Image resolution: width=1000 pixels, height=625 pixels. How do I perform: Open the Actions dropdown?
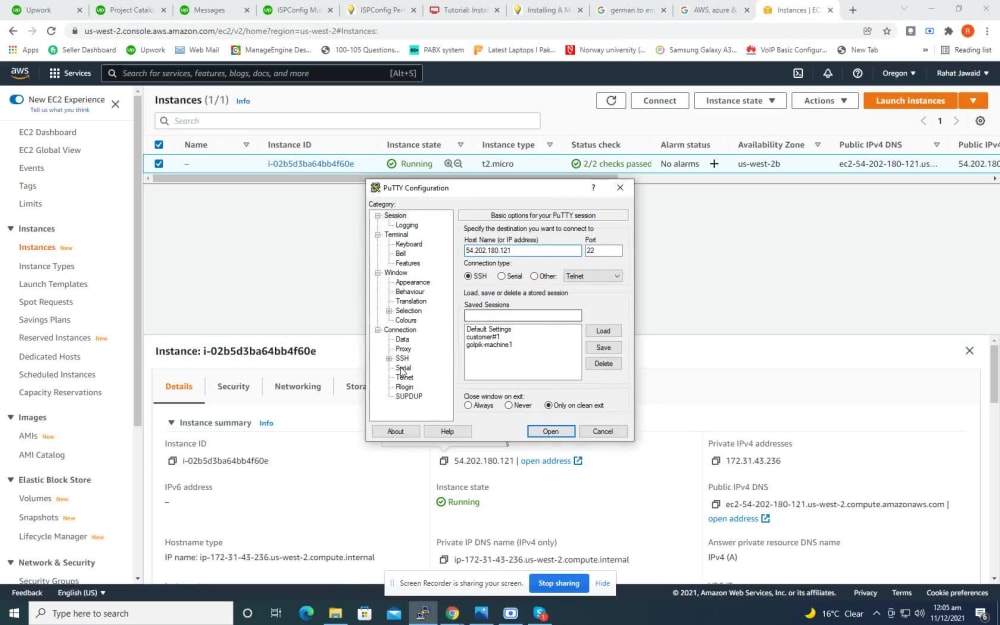pyautogui.click(x=825, y=101)
